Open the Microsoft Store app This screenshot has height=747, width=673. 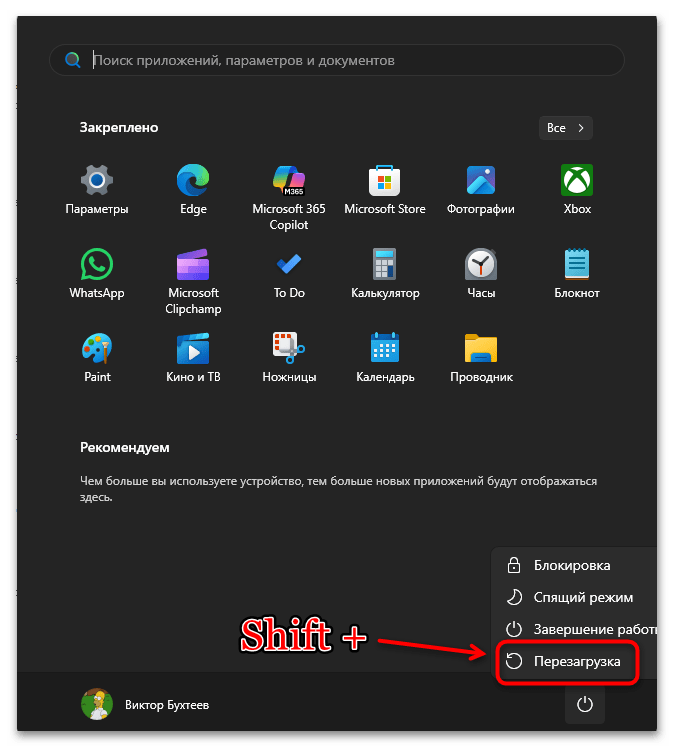click(384, 190)
